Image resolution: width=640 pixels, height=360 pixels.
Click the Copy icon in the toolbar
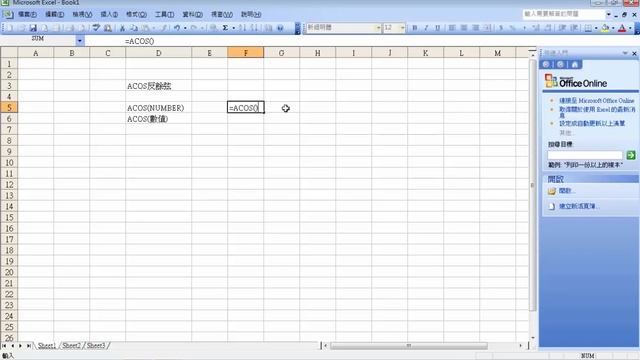[133, 28]
